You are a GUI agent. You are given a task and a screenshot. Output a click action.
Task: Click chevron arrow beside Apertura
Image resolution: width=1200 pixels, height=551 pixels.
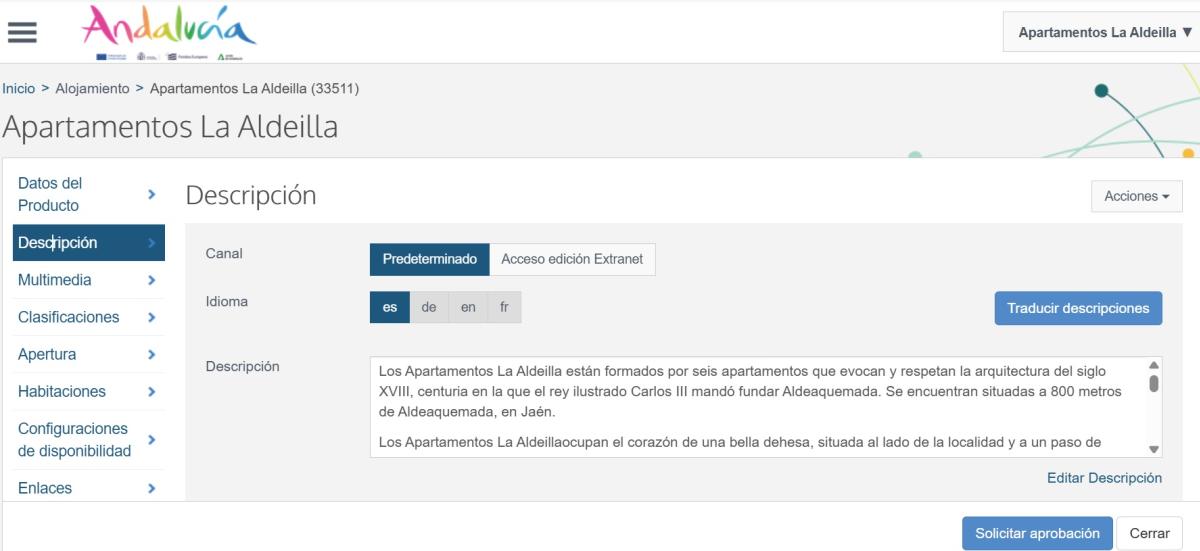(x=151, y=354)
